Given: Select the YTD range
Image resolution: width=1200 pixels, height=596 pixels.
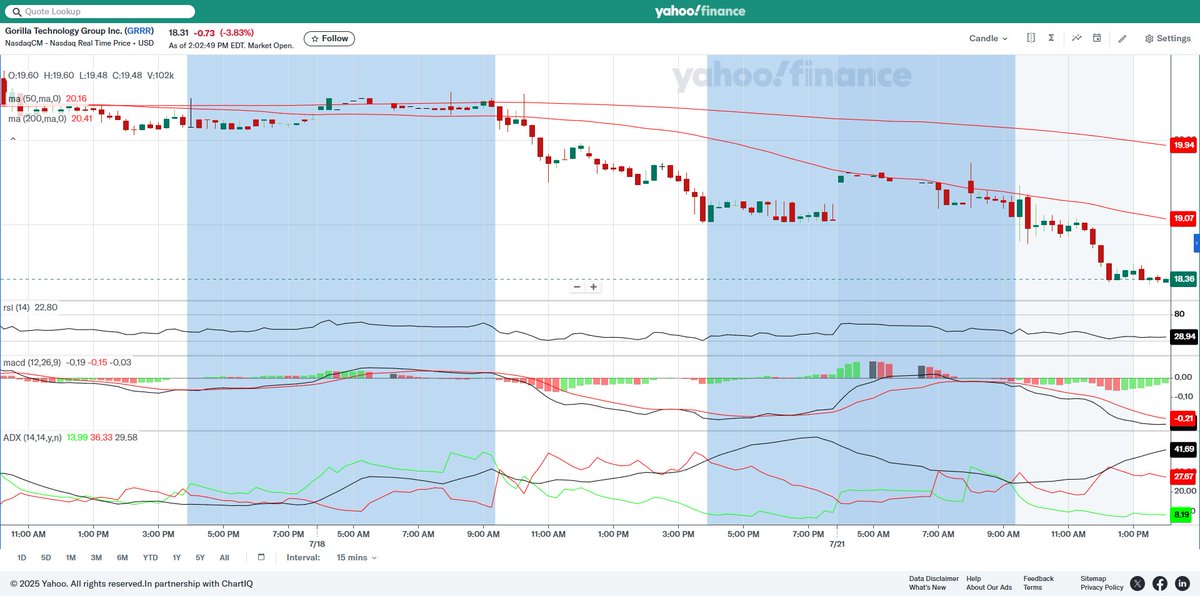Looking at the screenshot, I should (x=150, y=557).
